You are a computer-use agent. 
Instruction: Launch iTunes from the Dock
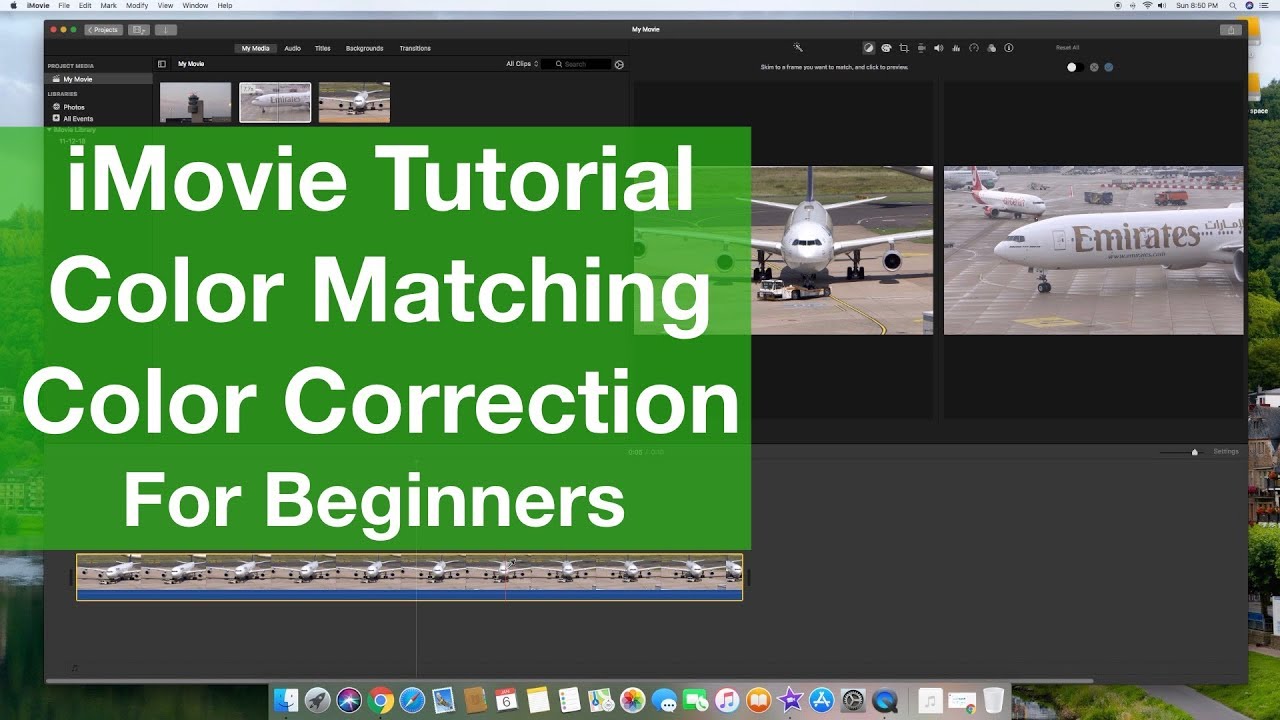[x=727, y=700]
